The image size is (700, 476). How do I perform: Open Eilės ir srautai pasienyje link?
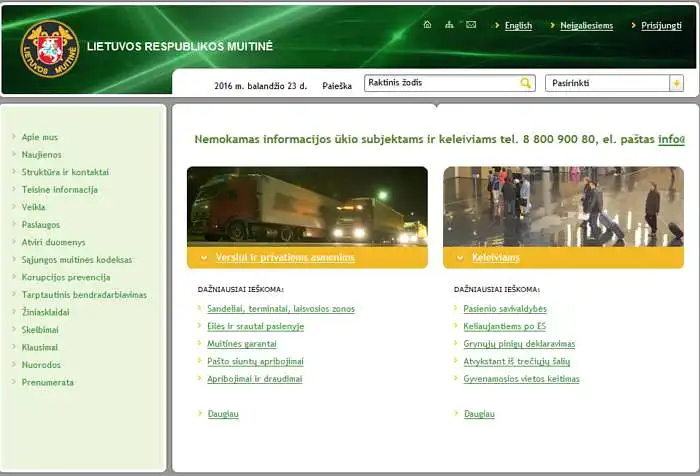click(255, 326)
